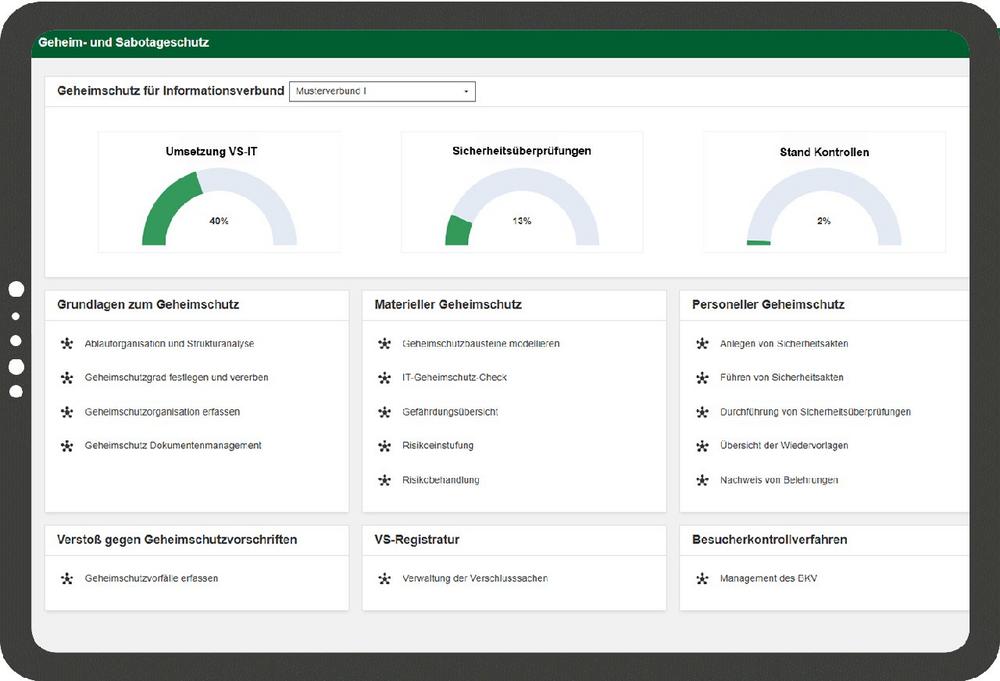Click the icon next to Management des BKV
The image size is (1000, 681).
pyautogui.click(x=702, y=578)
